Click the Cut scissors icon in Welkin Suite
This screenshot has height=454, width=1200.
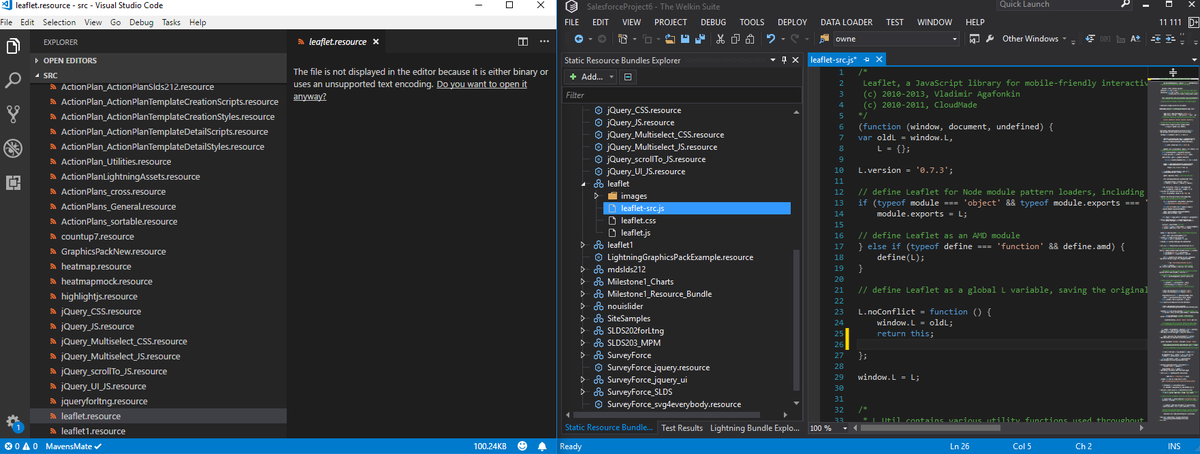click(x=720, y=39)
